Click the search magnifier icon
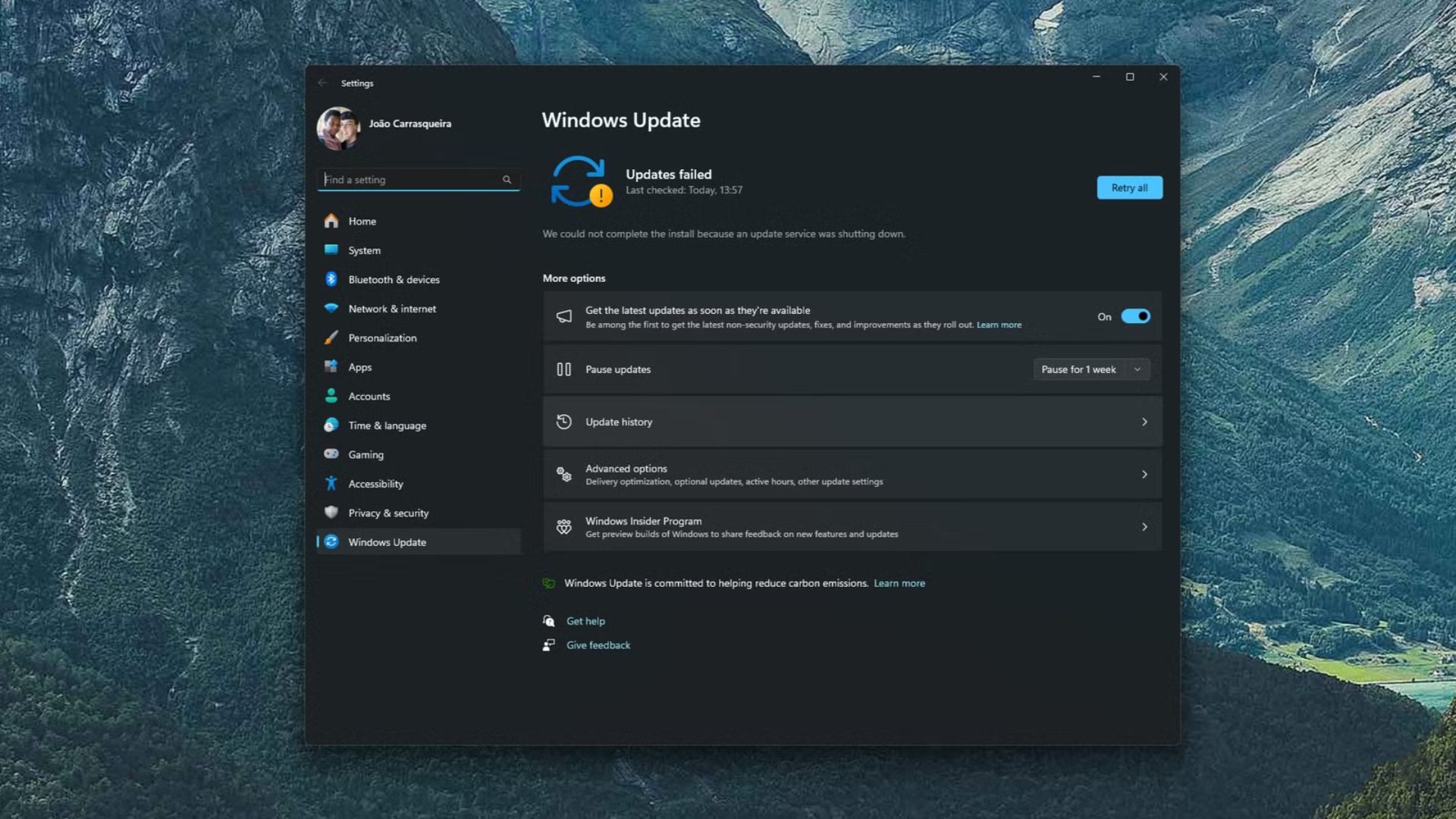 507,180
